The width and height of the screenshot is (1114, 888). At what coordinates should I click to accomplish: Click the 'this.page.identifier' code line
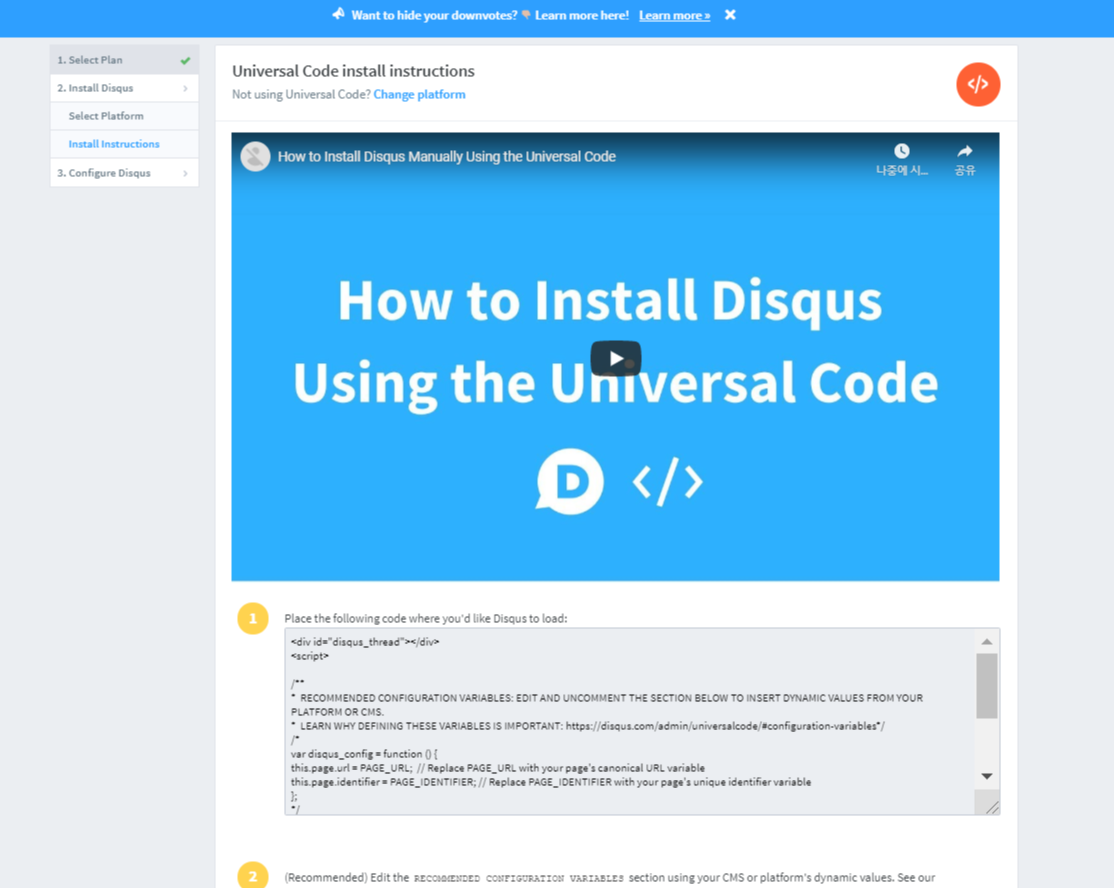(551, 782)
